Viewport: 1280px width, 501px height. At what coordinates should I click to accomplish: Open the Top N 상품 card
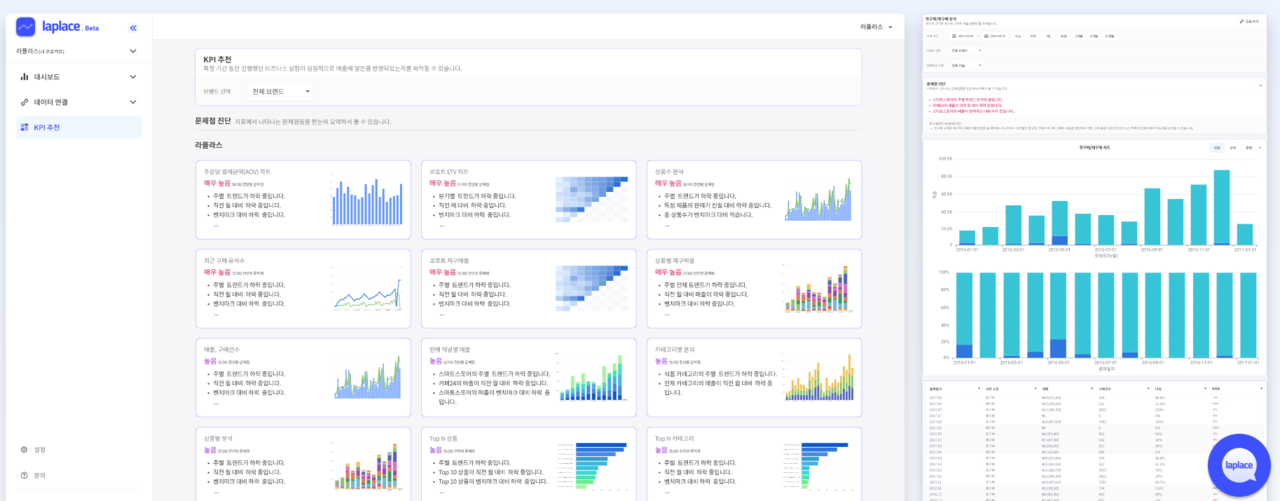click(x=529, y=465)
